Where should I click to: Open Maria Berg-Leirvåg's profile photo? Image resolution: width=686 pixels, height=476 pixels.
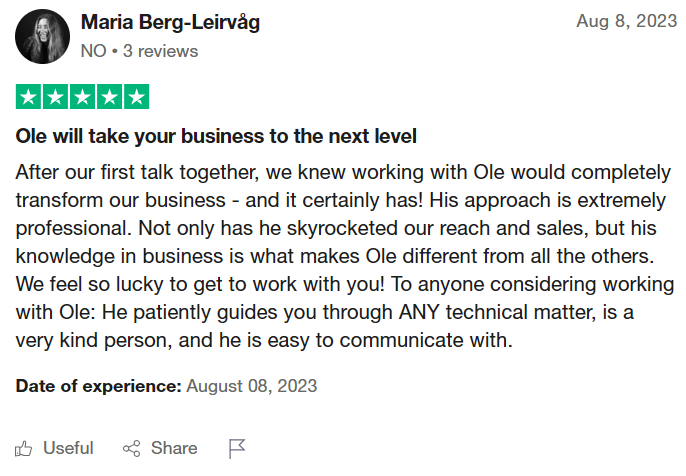pos(41,37)
